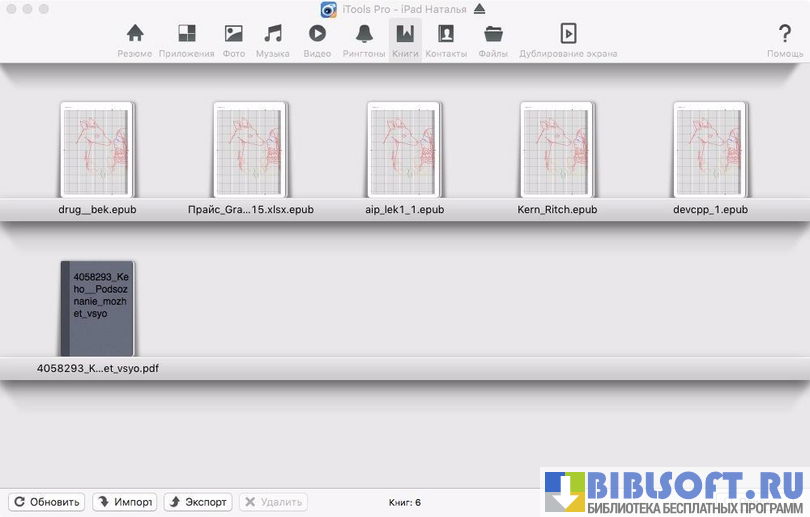Select the Kern_Ritch.epub book
The image size is (810, 517).
click(x=557, y=149)
